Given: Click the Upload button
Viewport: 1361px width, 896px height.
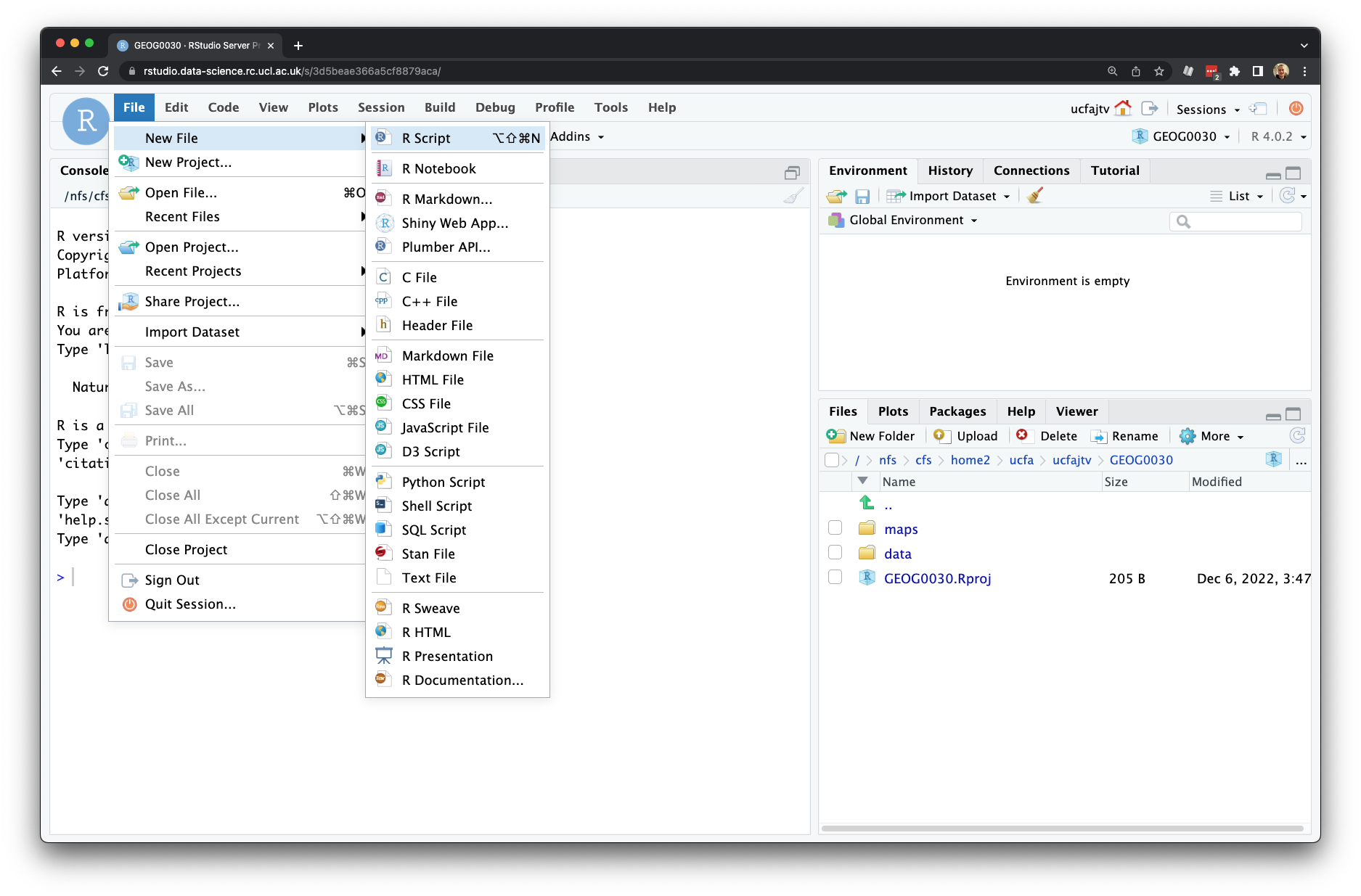Looking at the screenshot, I should tap(966, 436).
